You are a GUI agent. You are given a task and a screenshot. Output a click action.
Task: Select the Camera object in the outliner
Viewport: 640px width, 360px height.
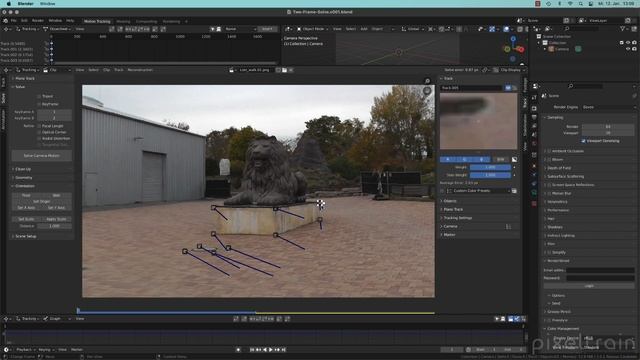point(562,49)
